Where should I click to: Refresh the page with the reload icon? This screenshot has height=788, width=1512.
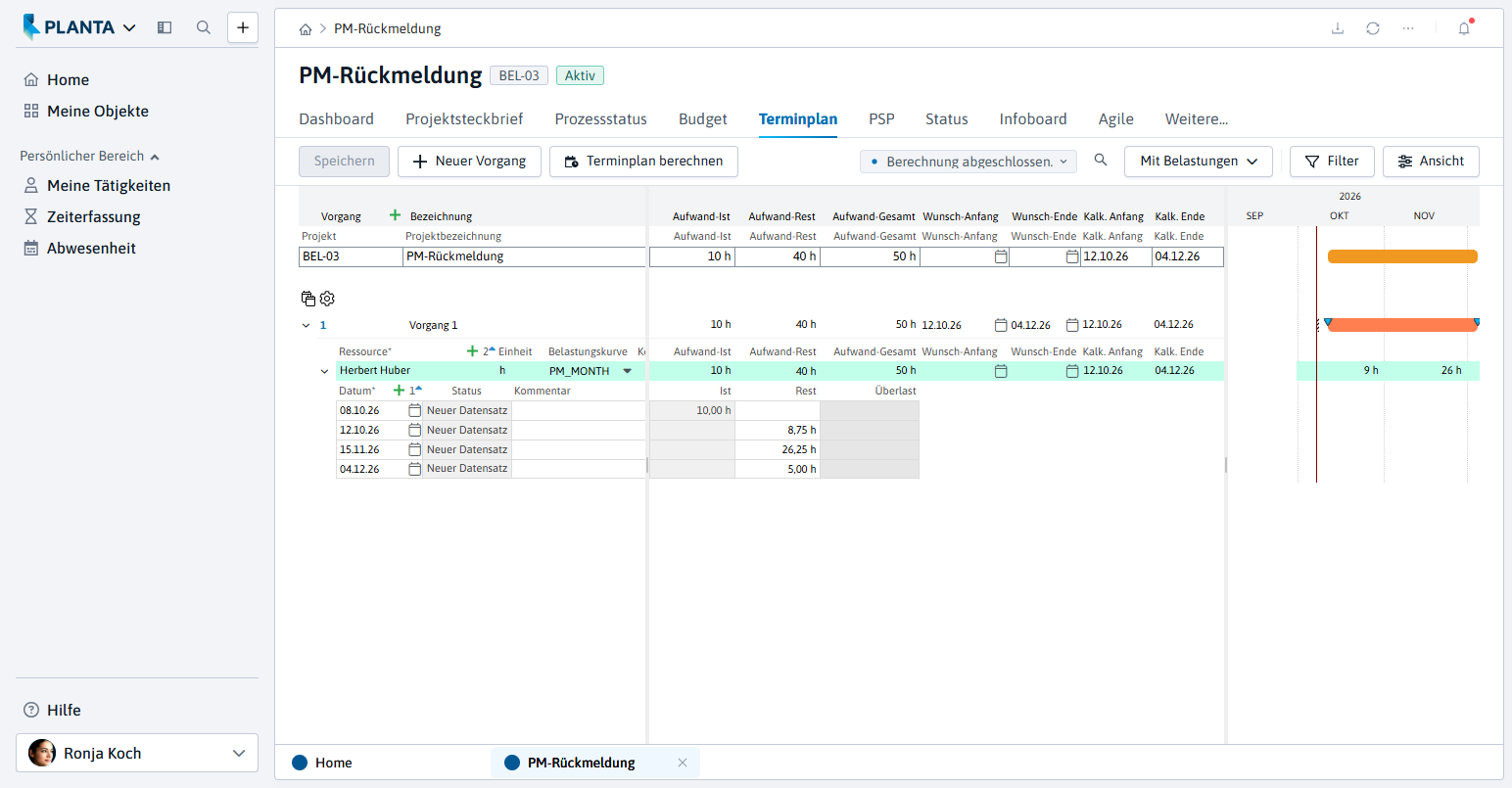click(x=1373, y=28)
